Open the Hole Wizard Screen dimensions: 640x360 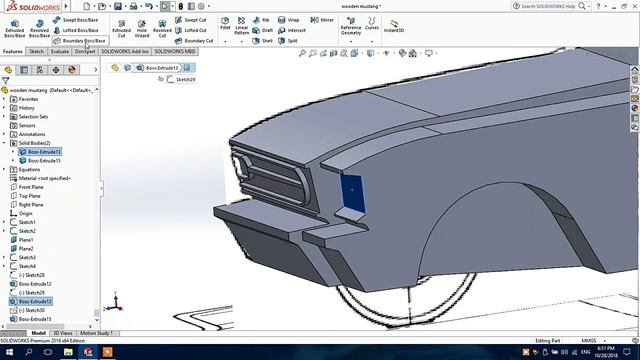click(x=142, y=29)
